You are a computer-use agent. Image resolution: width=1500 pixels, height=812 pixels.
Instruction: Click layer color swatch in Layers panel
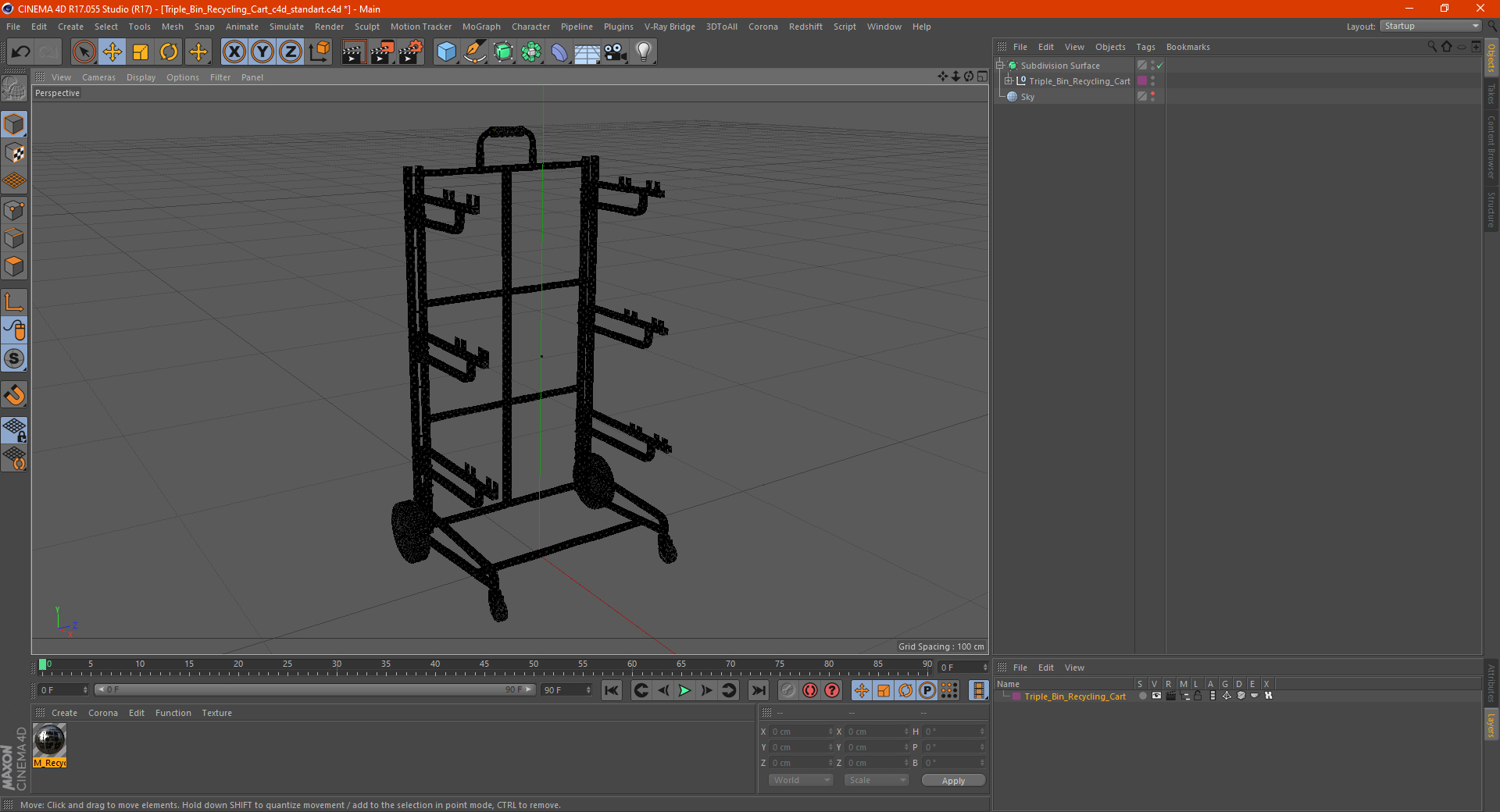(x=1016, y=696)
